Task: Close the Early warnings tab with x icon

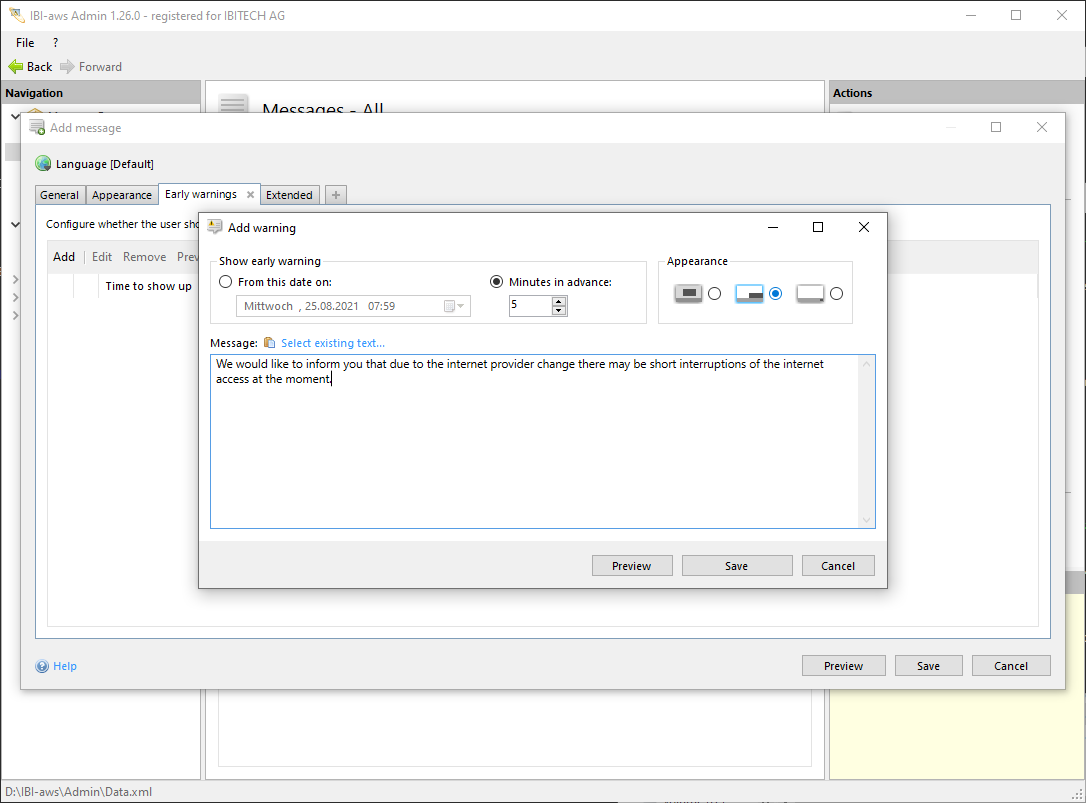Action: tap(250, 195)
